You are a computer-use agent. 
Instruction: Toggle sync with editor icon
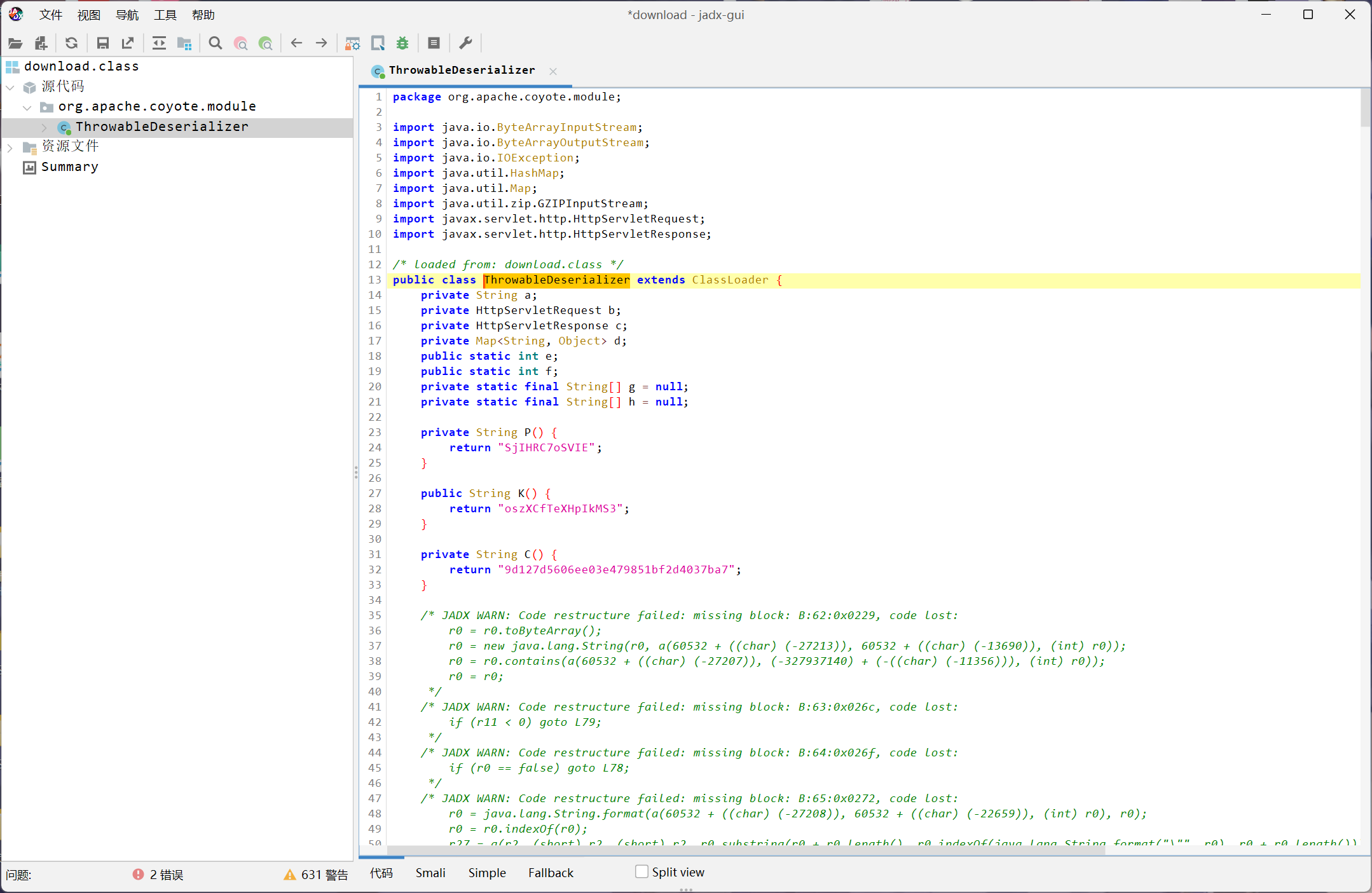pyautogui.click(x=159, y=43)
